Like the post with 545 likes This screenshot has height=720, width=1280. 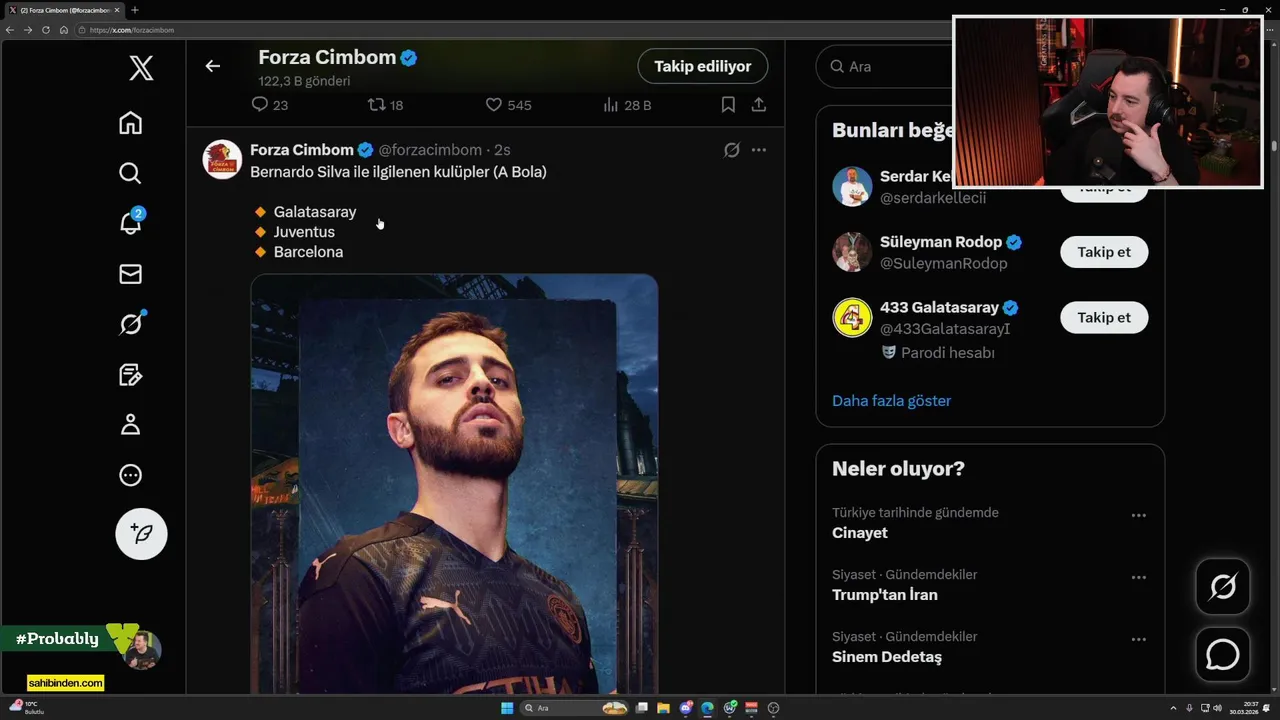tap(508, 105)
